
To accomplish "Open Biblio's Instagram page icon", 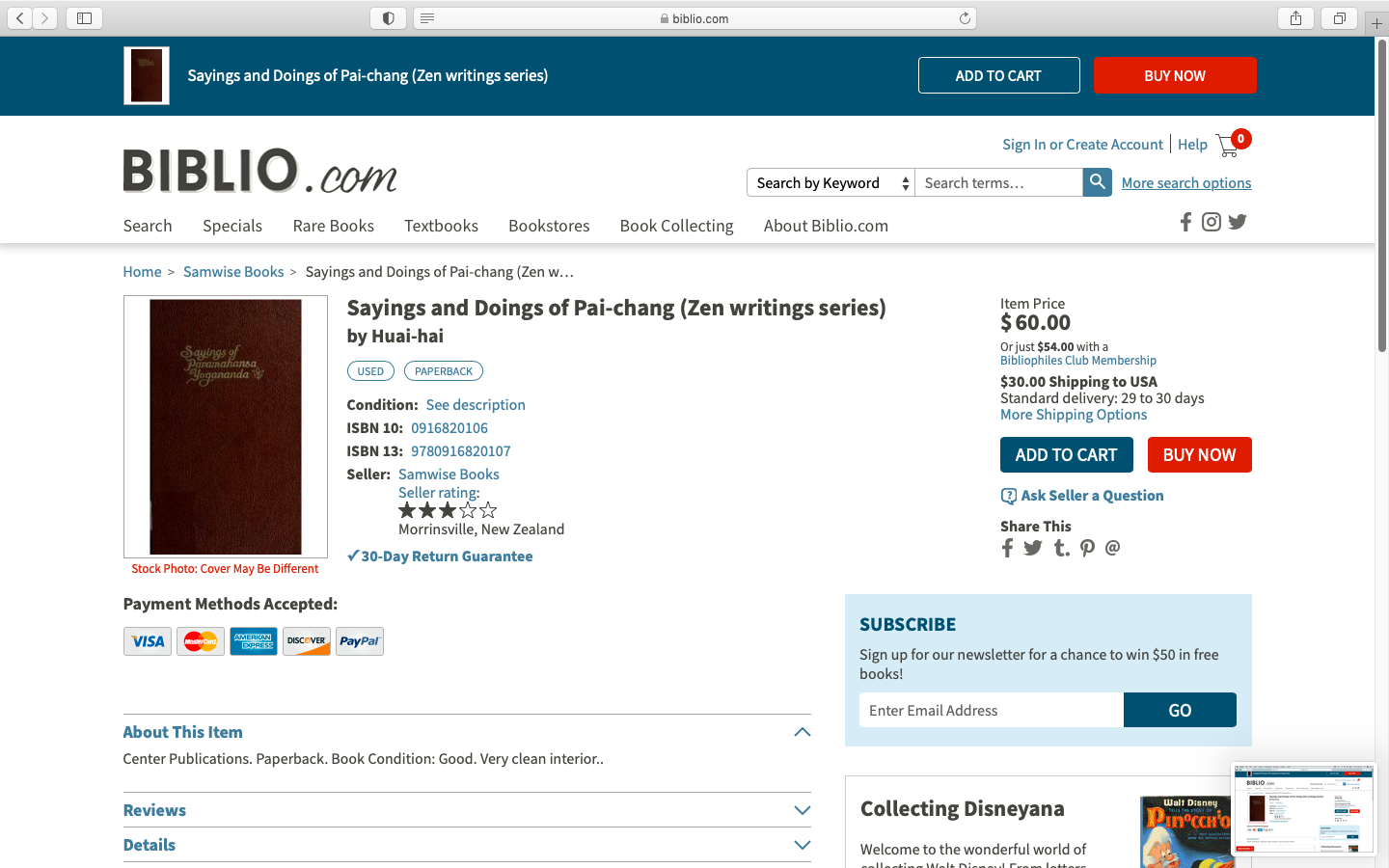I will pyautogui.click(x=1212, y=223).
